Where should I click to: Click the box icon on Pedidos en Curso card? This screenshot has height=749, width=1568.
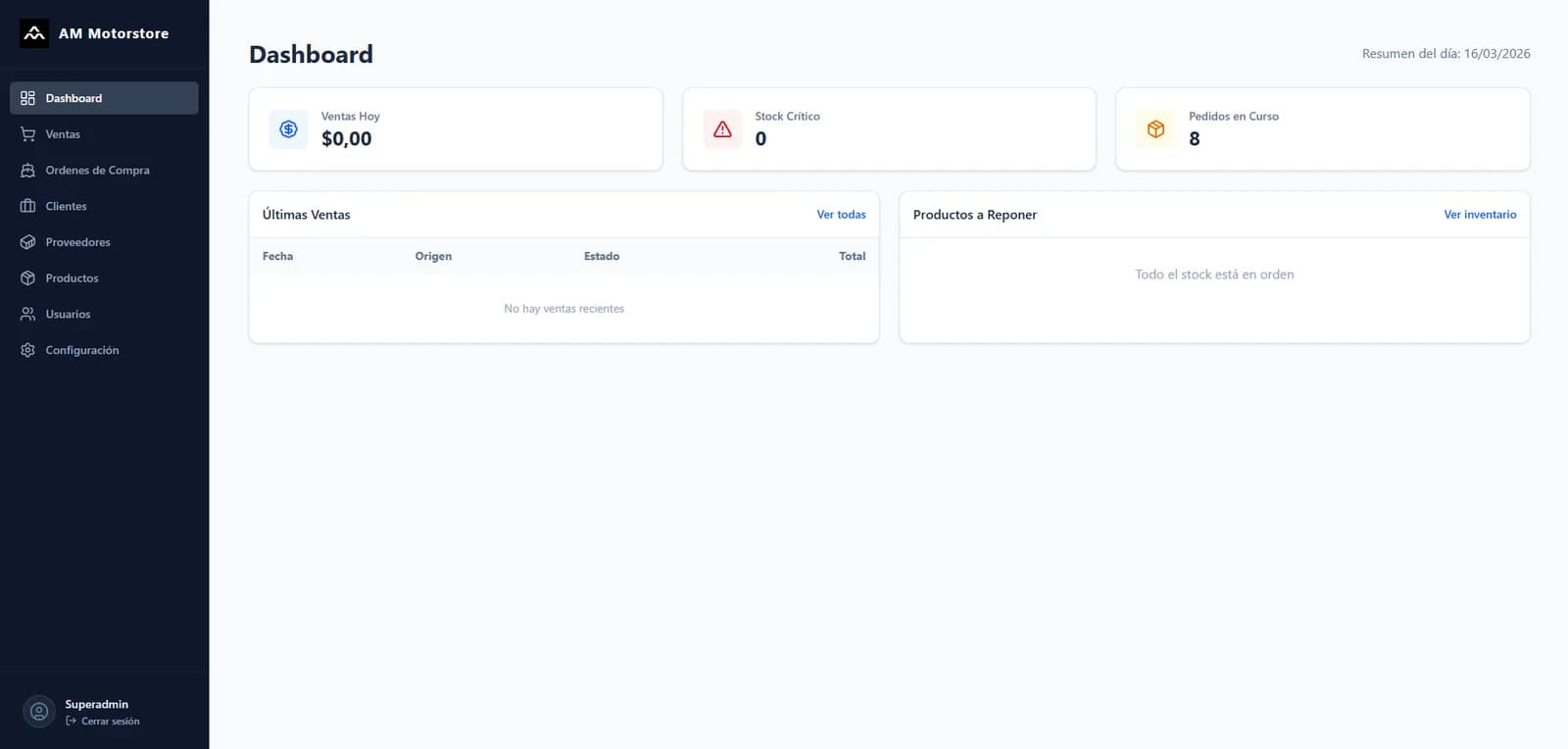click(x=1155, y=129)
